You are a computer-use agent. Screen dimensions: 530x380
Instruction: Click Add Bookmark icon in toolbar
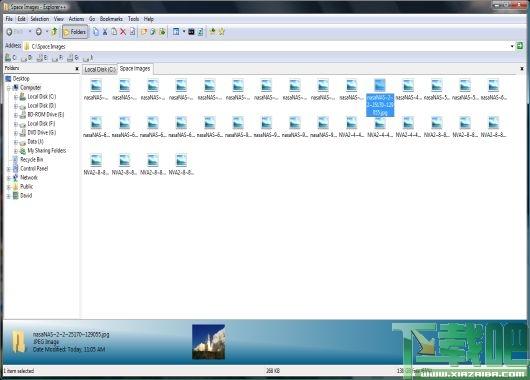[x=212, y=32]
